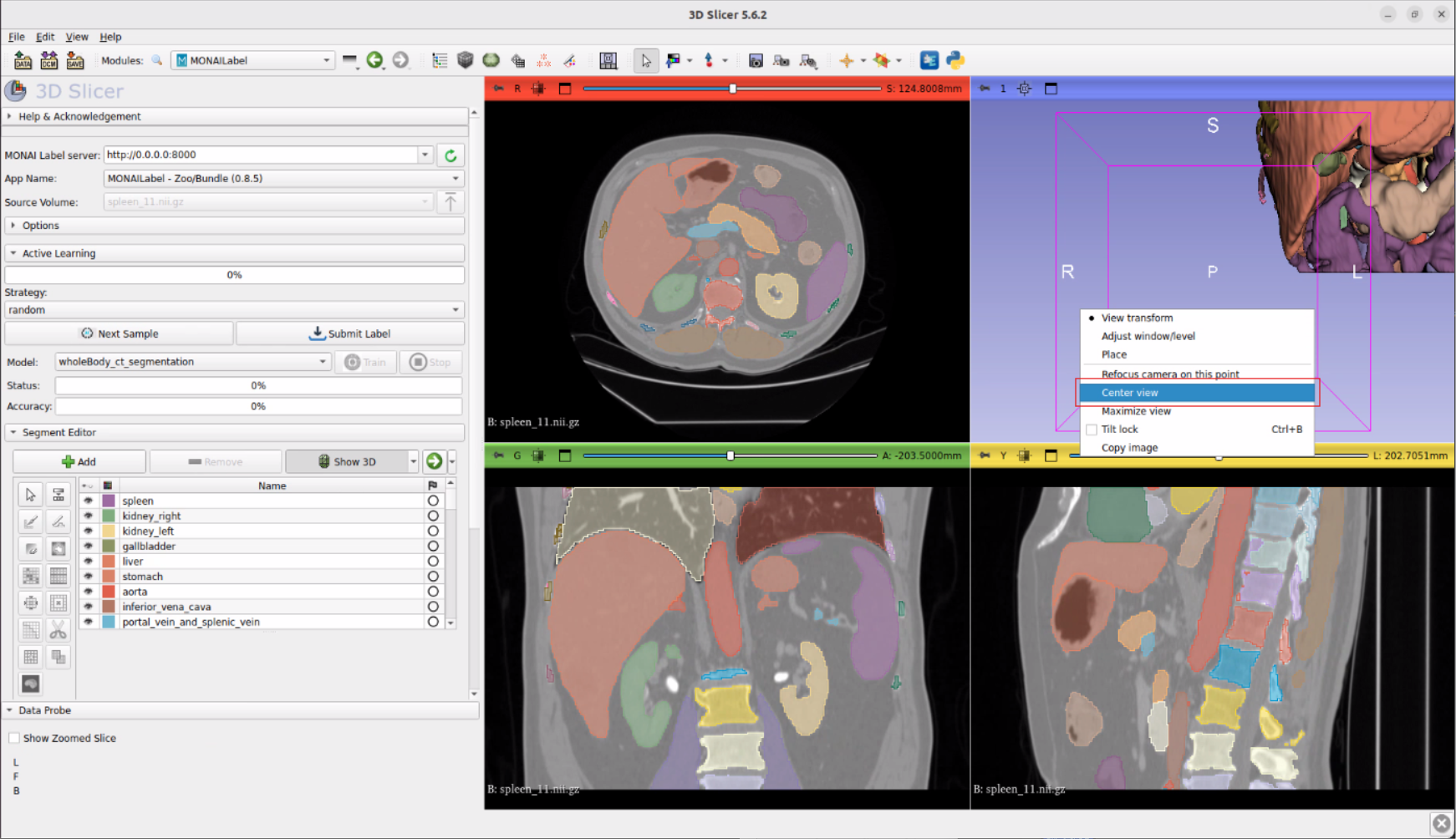Select the Paint effect tool
Viewport: 1456px width, 839px height.
click(31, 522)
